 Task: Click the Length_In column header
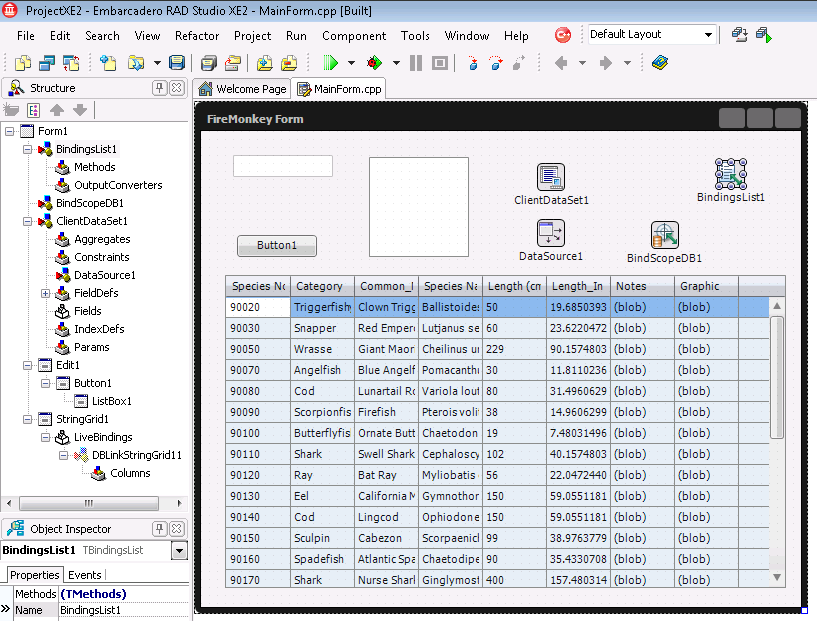point(578,286)
